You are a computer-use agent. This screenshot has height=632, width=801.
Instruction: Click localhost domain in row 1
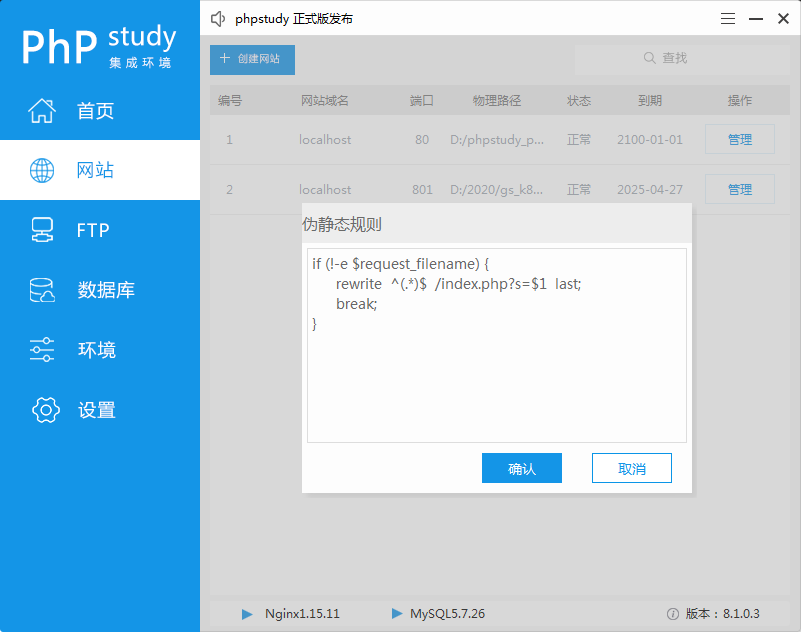coord(325,139)
